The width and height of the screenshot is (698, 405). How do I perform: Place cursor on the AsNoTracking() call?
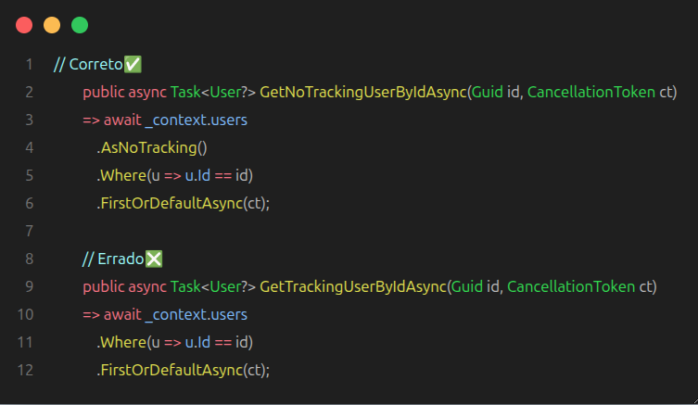[150, 148]
